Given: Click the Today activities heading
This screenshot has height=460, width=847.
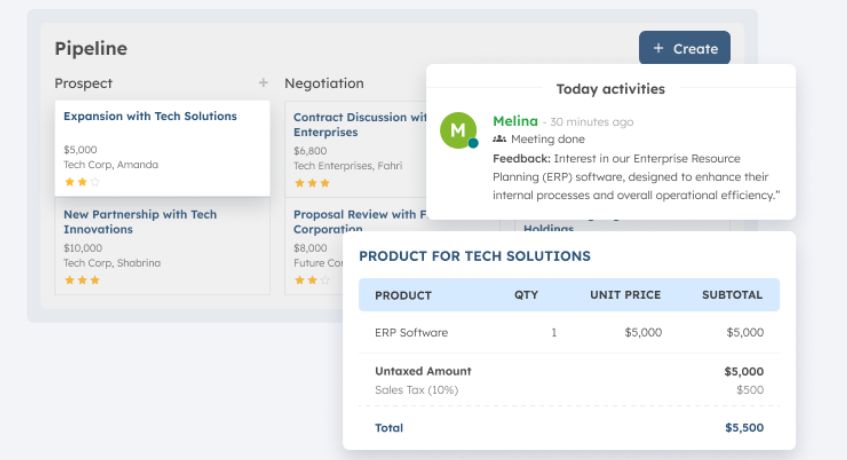Looking at the screenshot, I should (x=610, y=89).
